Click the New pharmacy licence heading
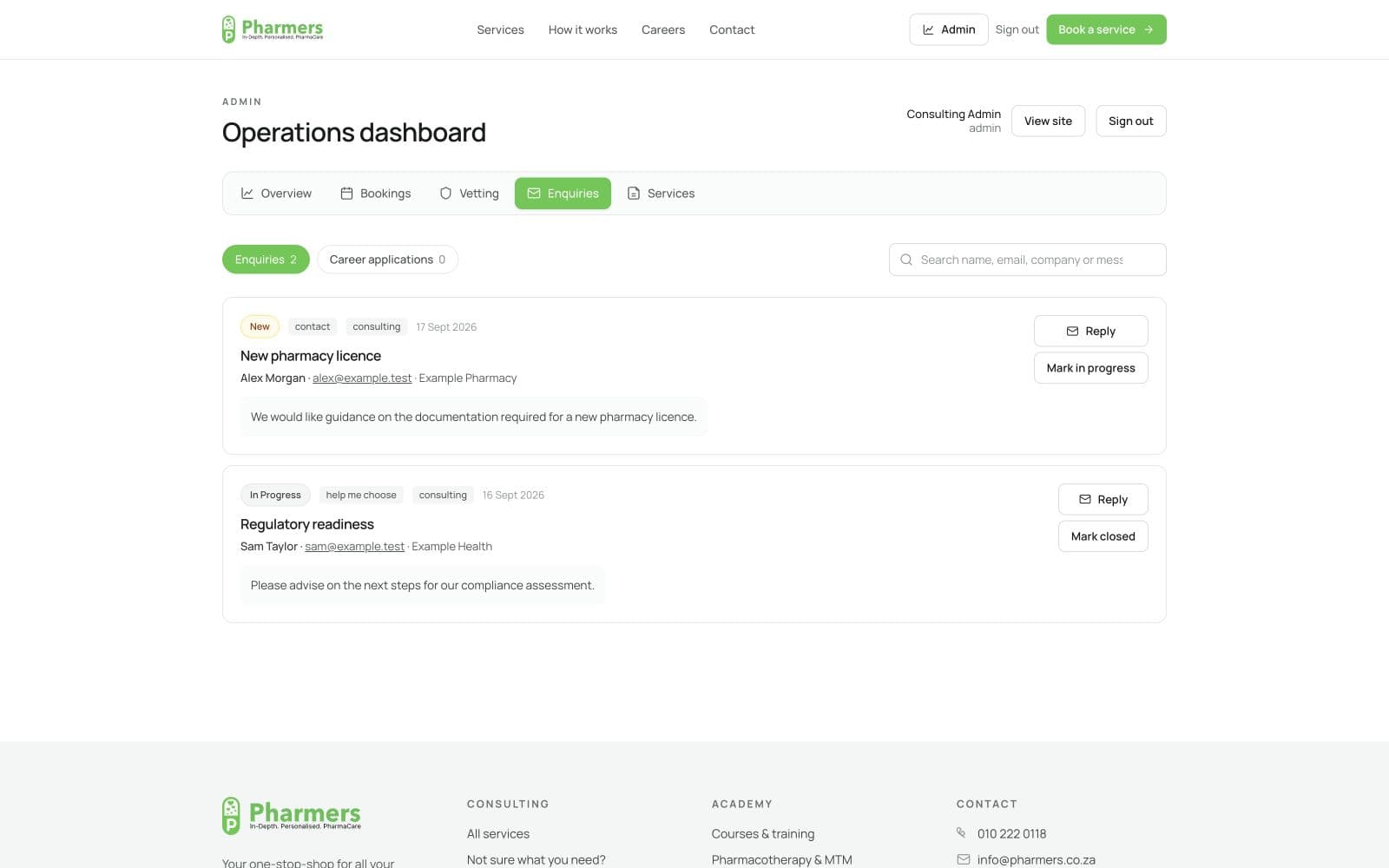1389x868 pixels. tap(311, 356)
